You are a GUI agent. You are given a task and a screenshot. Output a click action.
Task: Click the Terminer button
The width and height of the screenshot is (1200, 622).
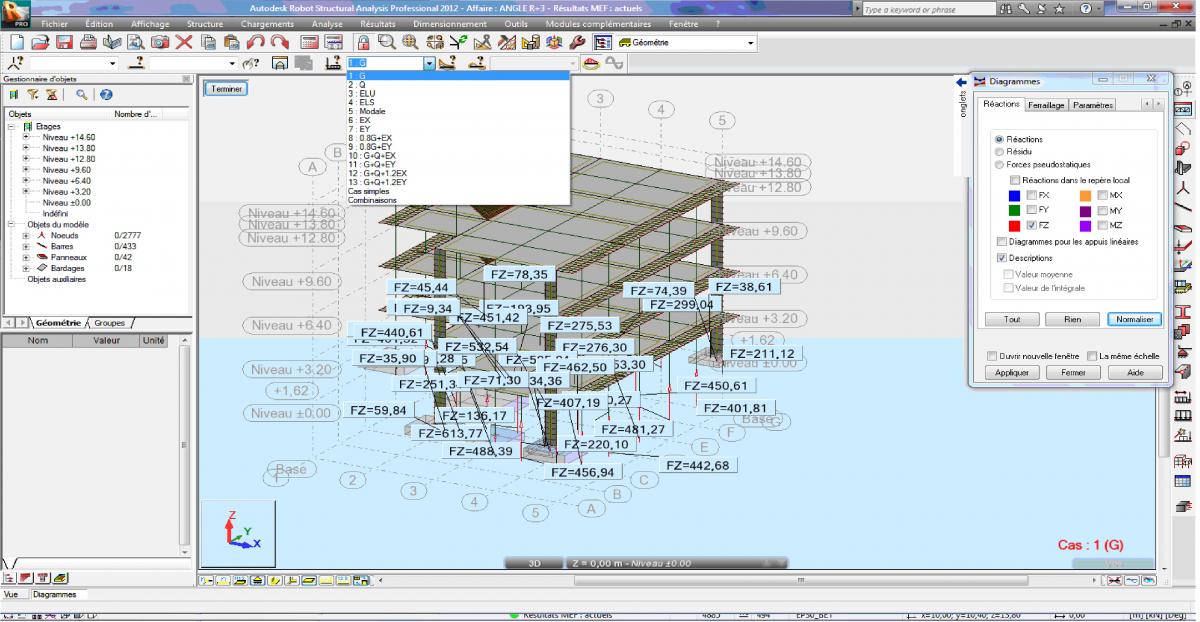click(225, 88)
